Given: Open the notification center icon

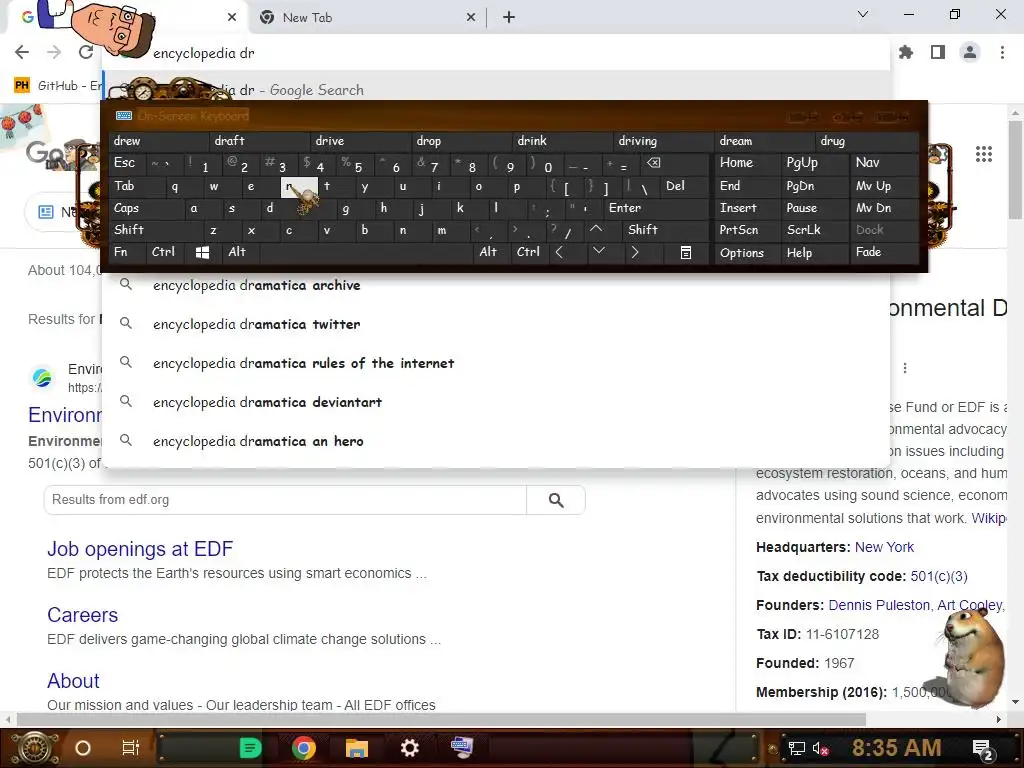Looking at the screenshot, I should [x=983, y=749].
